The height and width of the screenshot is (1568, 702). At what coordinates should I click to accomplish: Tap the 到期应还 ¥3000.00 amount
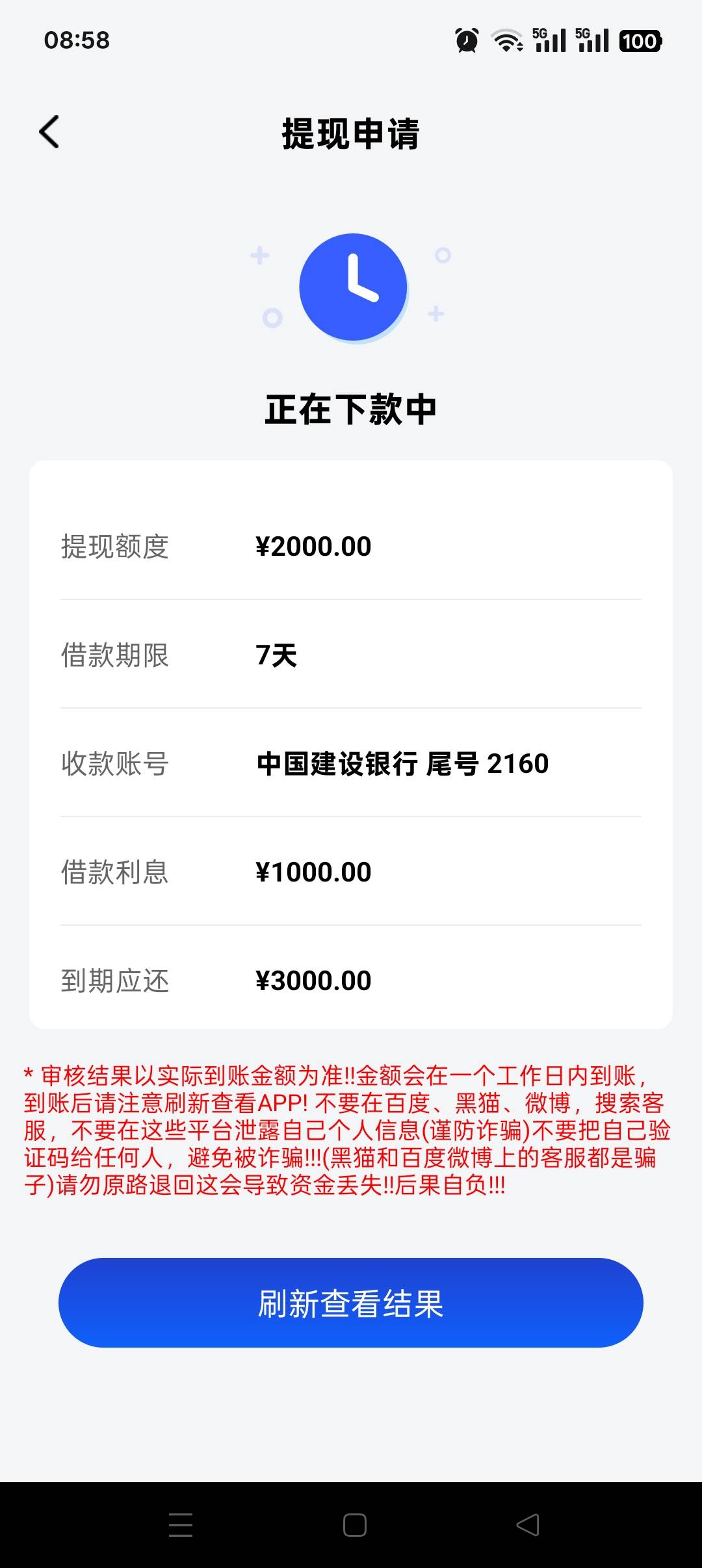coord(313,981)
